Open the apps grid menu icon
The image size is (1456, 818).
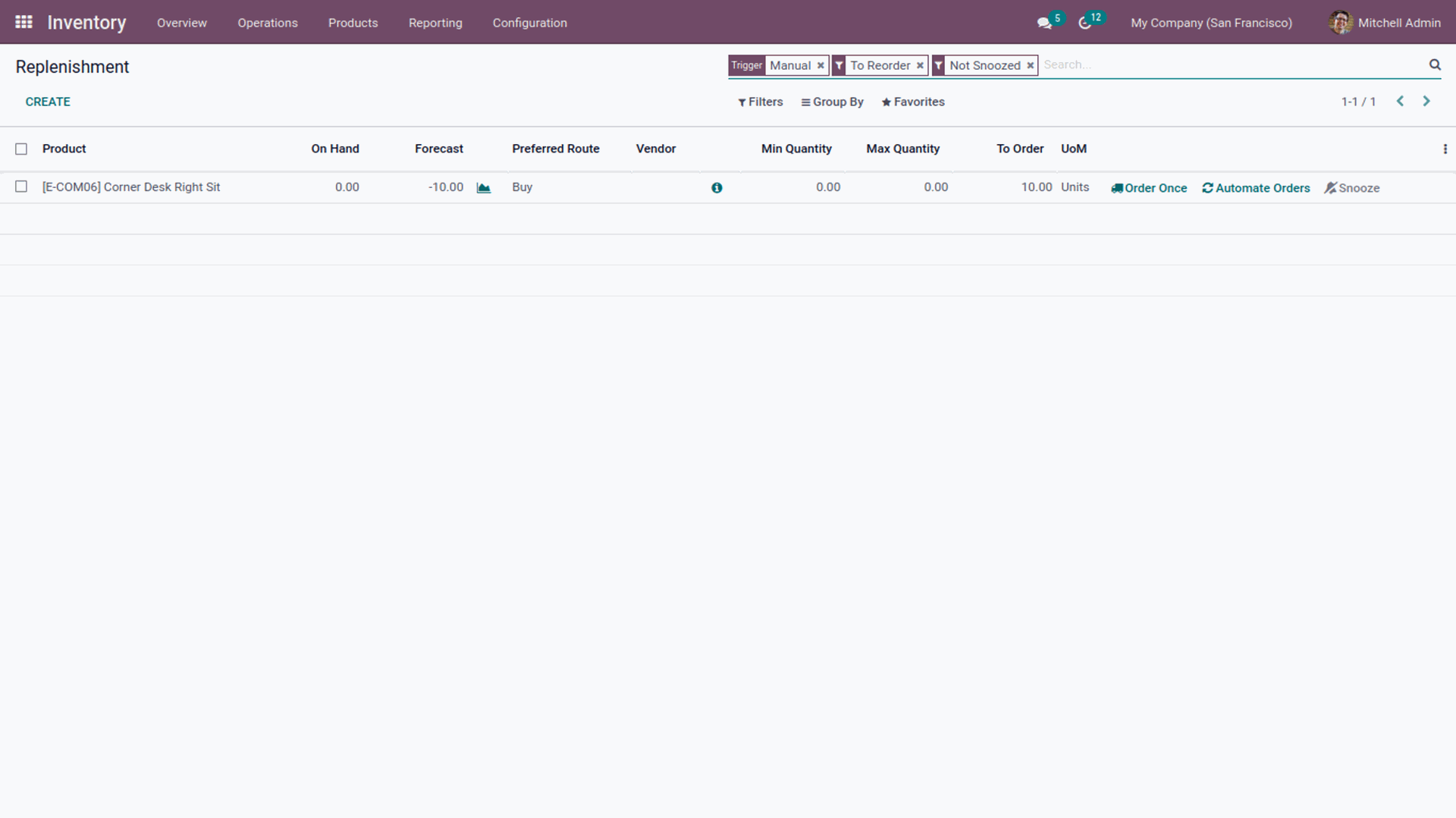point(24,22)
